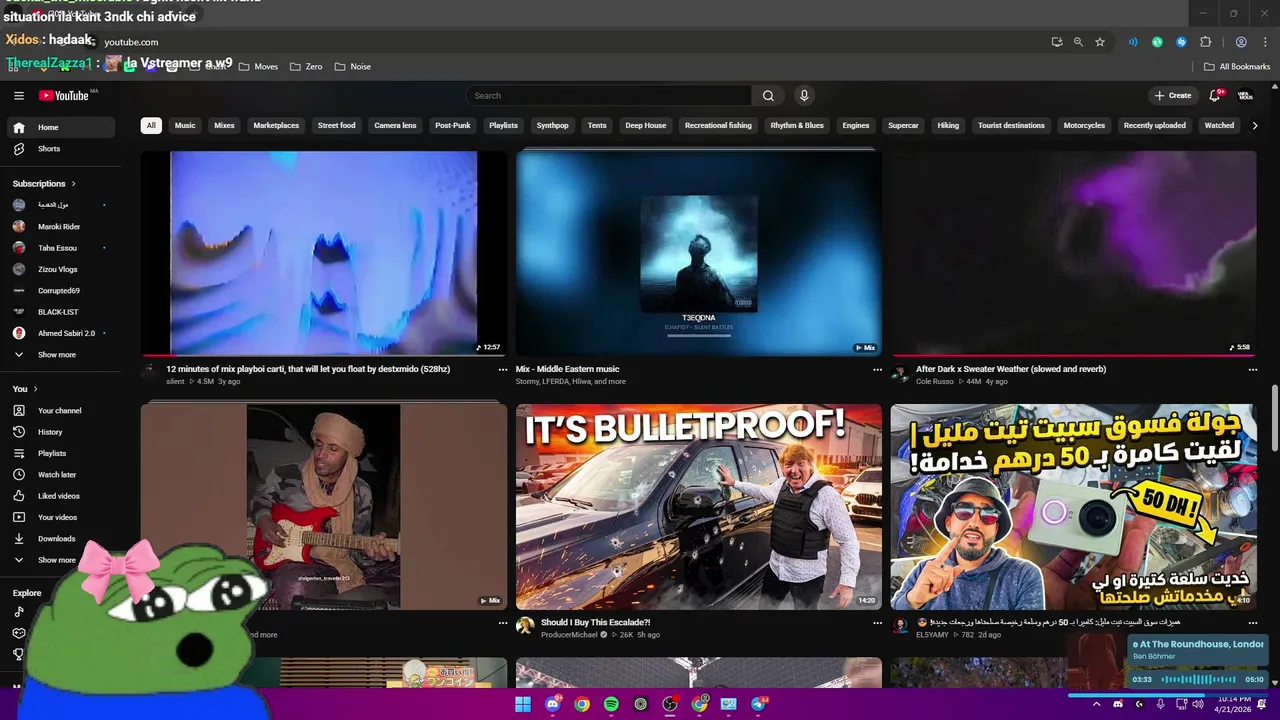Open Spotify from the taskbar
Screen dimensions: 1280x720
(611, 704)
